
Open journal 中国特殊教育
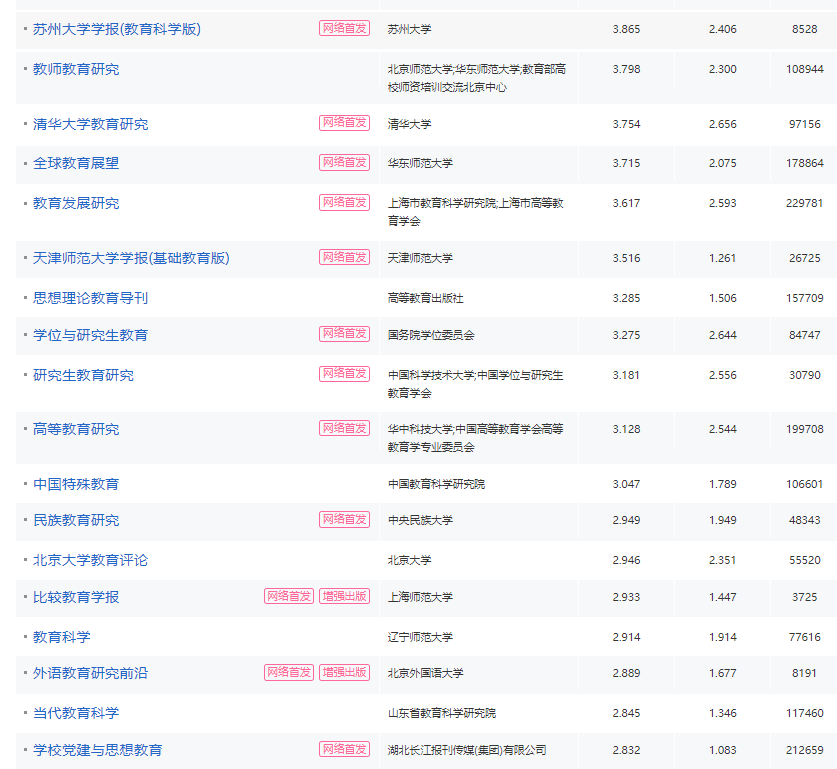coord(76,483)
